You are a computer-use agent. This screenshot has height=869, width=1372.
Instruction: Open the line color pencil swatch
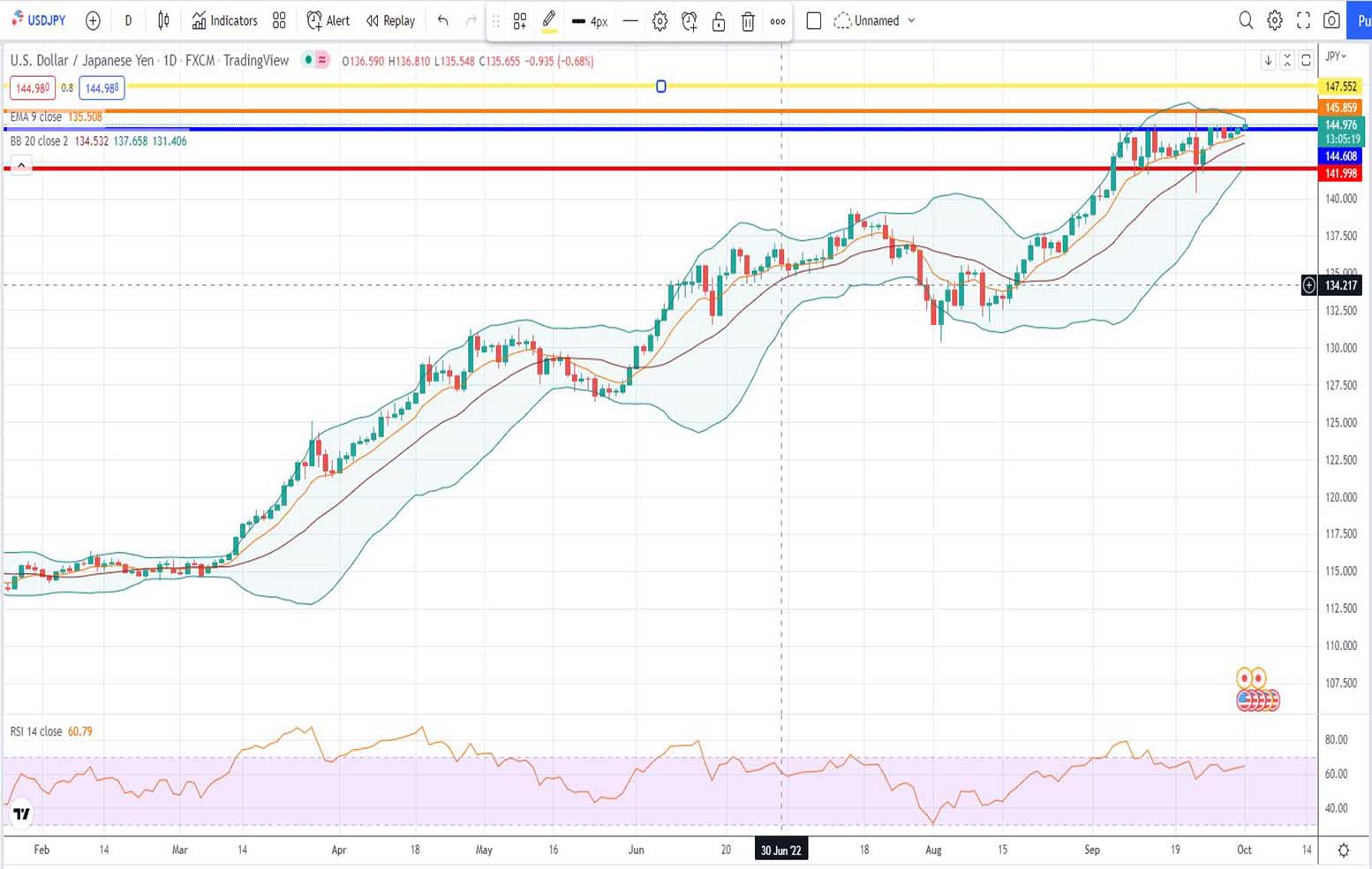[549, 20]
